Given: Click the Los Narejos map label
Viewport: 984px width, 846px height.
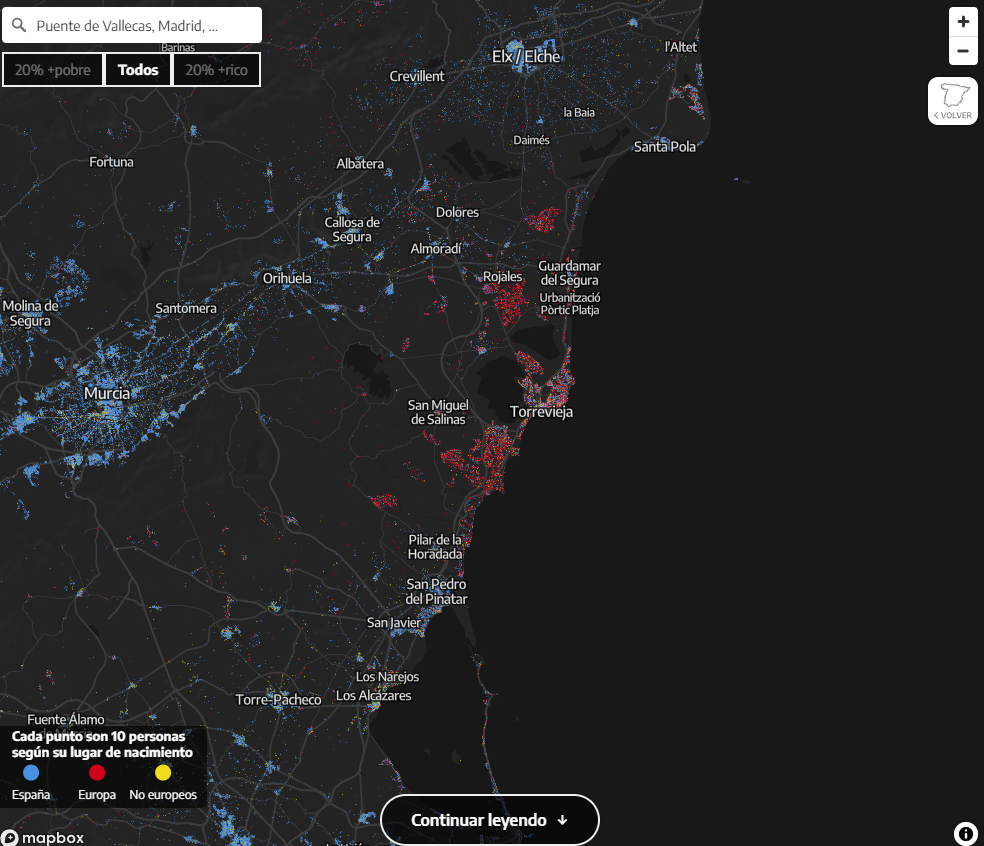Looking at the screenshot, I should [387, 677].
